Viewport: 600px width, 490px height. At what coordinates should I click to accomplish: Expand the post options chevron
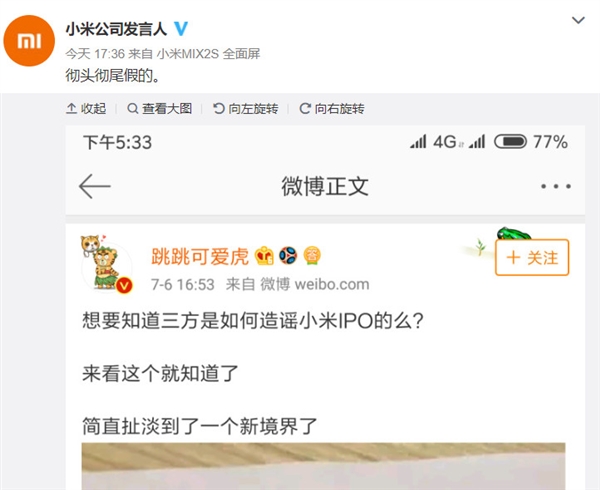(578, 20)
